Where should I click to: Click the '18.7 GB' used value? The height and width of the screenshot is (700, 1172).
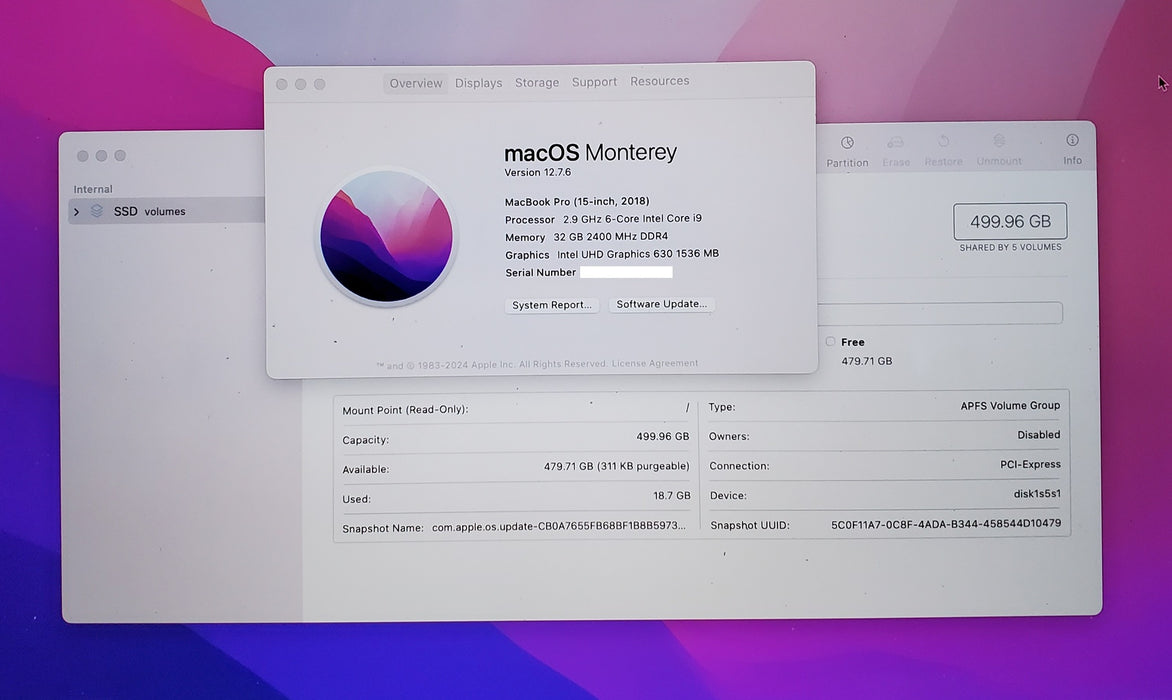671,495
